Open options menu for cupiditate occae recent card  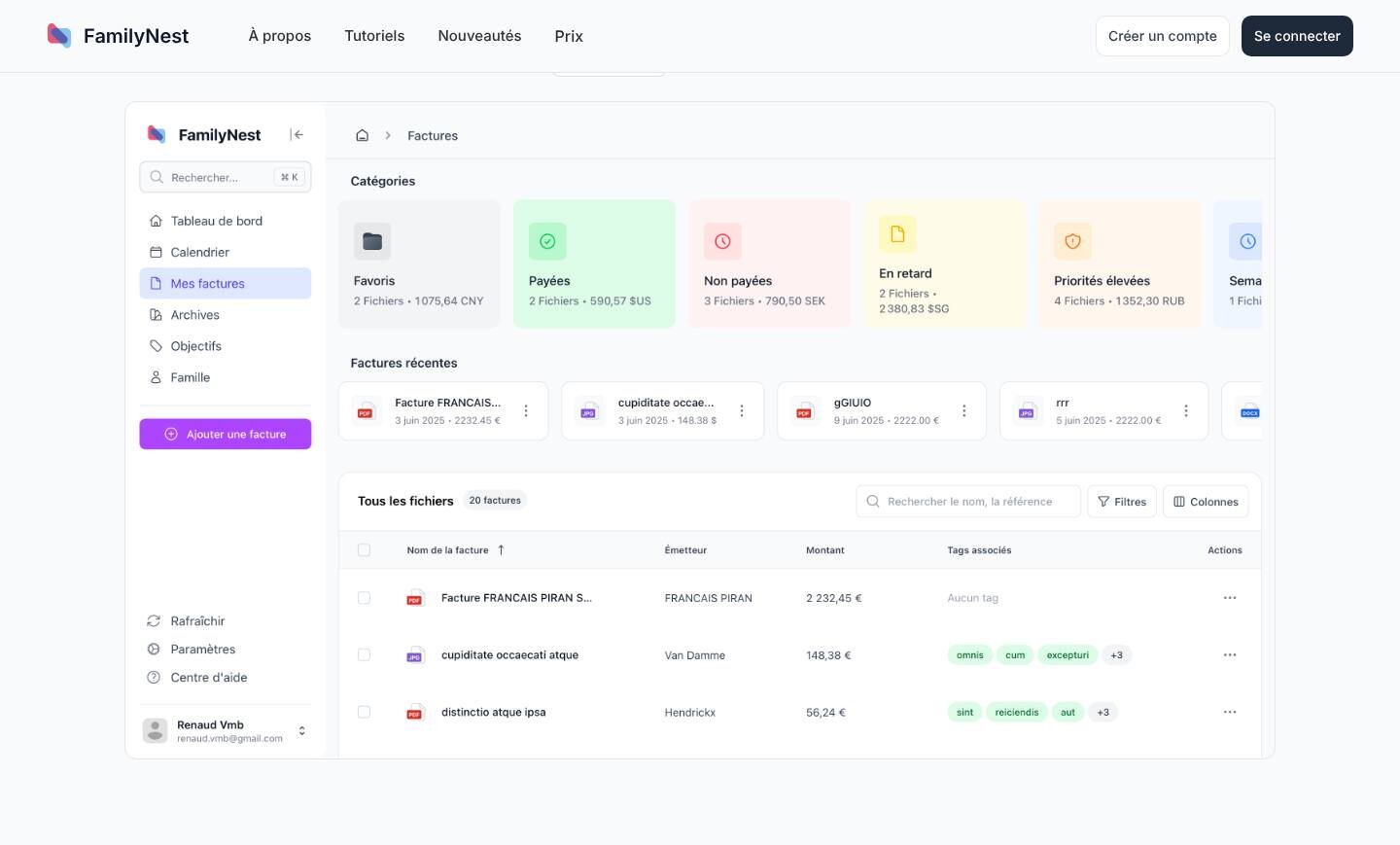[742, 411]
